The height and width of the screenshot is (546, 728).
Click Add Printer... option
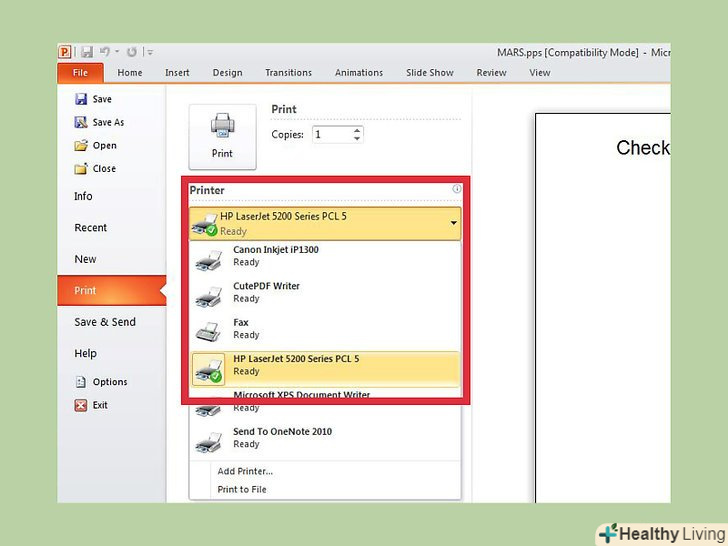pos(245,471)
